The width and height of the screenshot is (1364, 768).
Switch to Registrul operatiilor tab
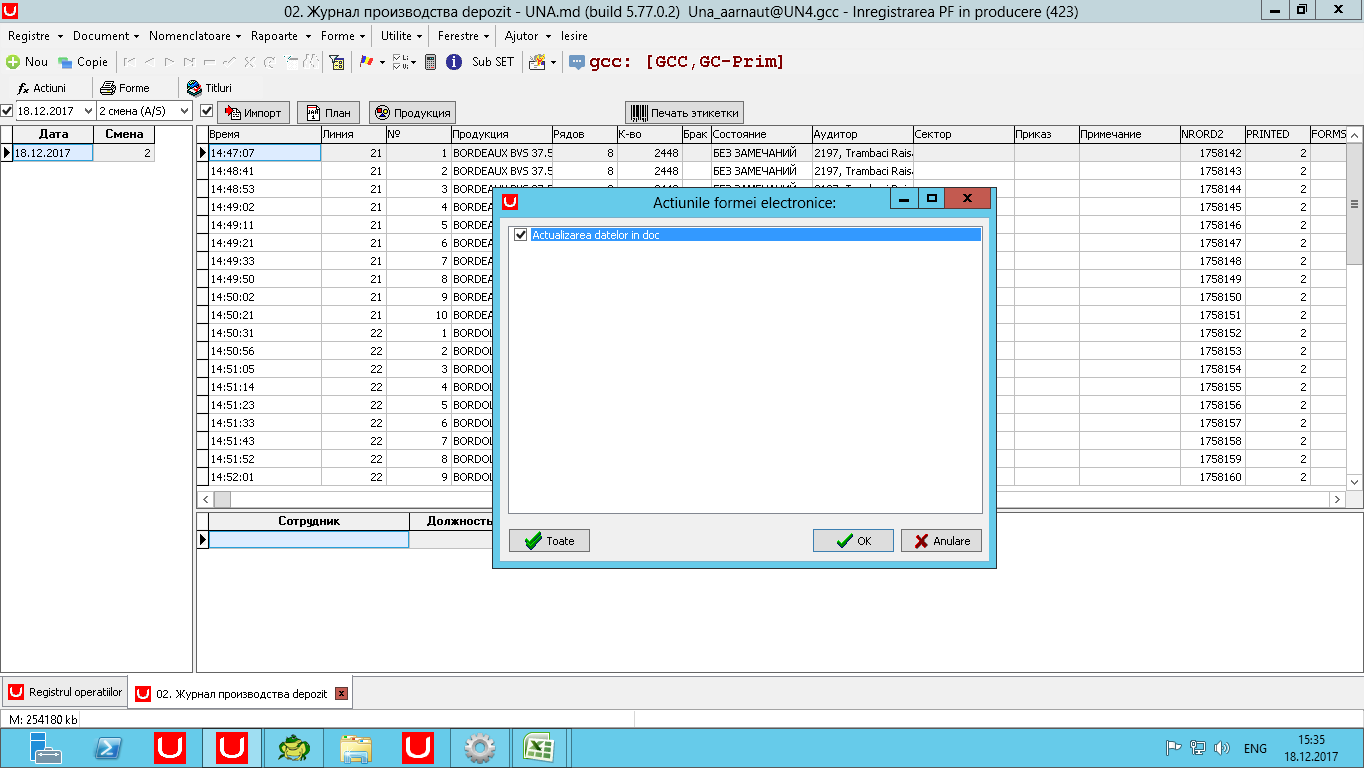(66, 692)
